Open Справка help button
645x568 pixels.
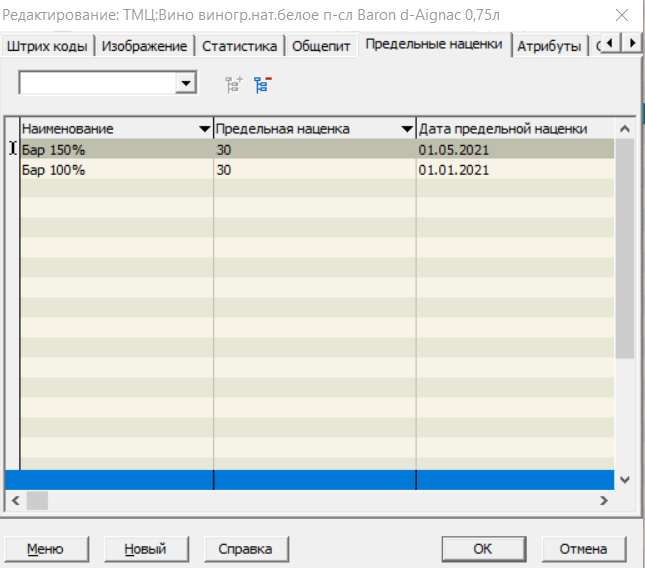245,549
